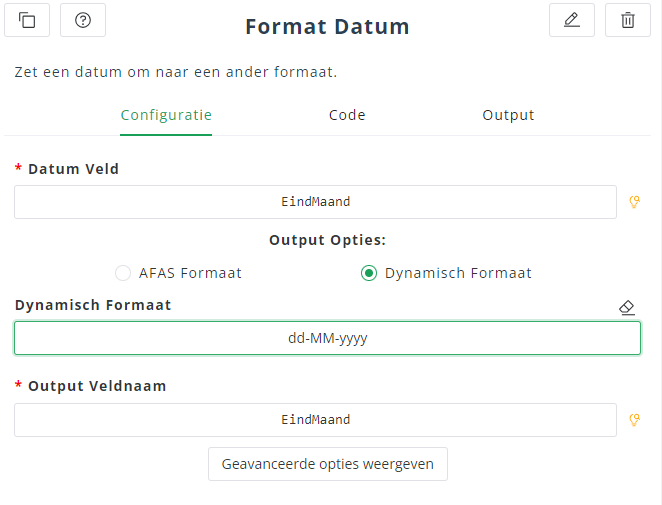The height and width of the screenshot is (505, 662).
Task: Click the lightbulb beside the Datum Veld input
Action: click(634, 202)
